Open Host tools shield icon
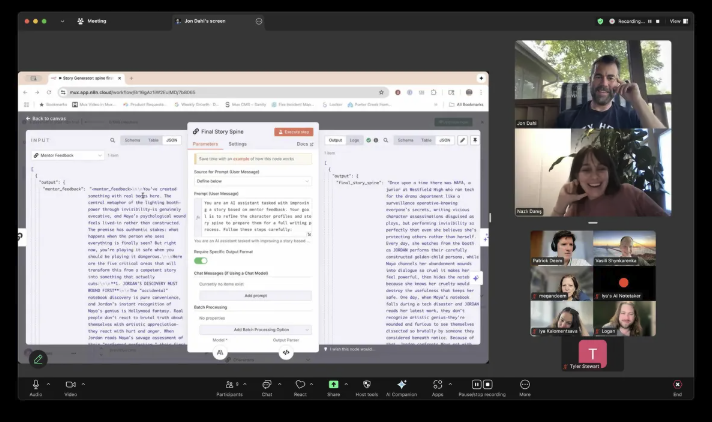This screenshot has width=712, height=422. [366, 385]
